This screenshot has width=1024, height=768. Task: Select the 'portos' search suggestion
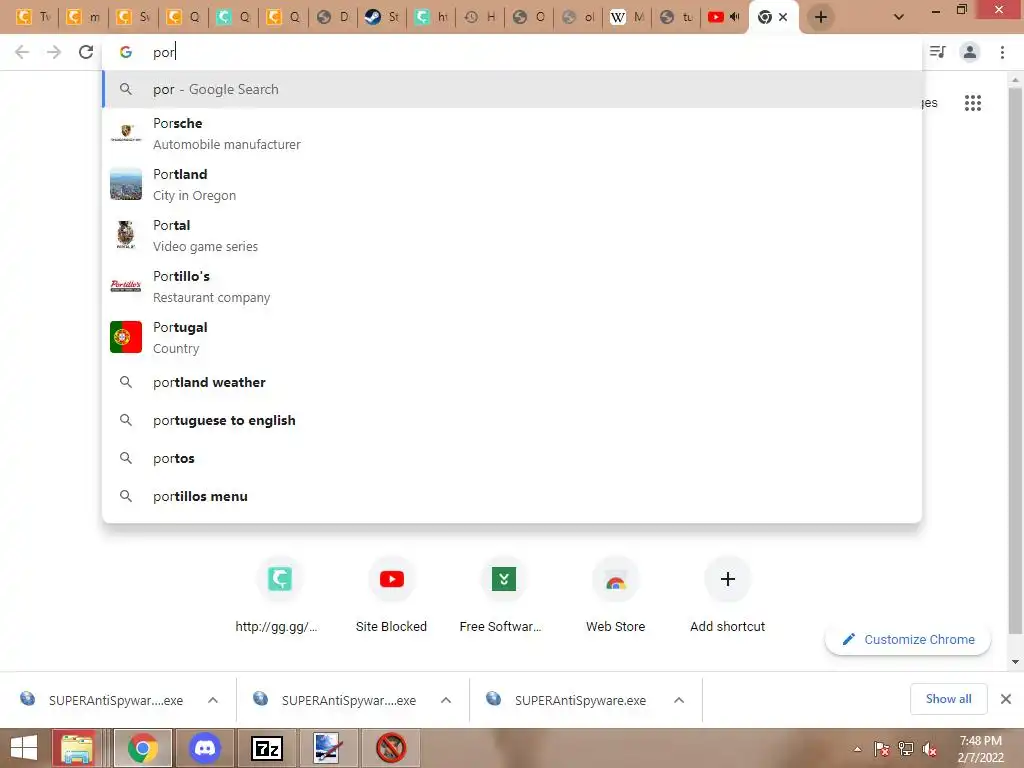[513, 458]
